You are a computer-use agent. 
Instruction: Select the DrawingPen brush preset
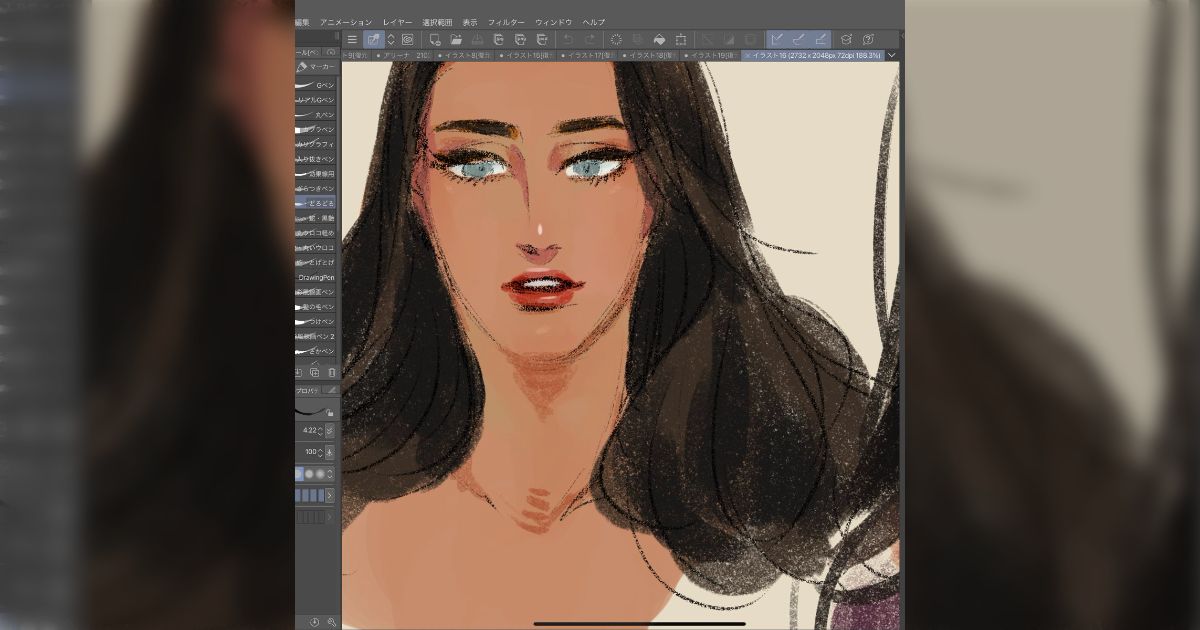coord(316,277)
